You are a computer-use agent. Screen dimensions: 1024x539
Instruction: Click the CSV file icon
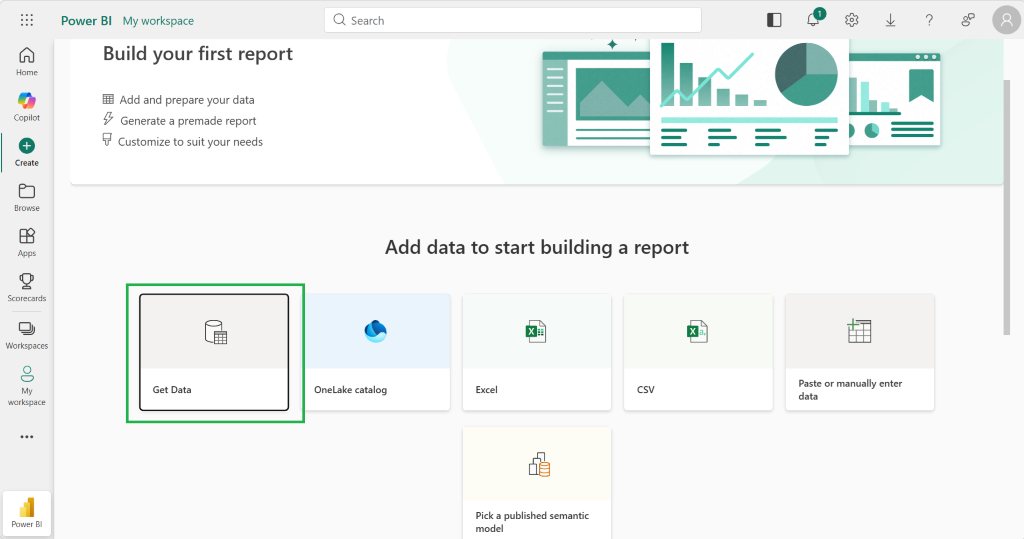coord(697,332)
